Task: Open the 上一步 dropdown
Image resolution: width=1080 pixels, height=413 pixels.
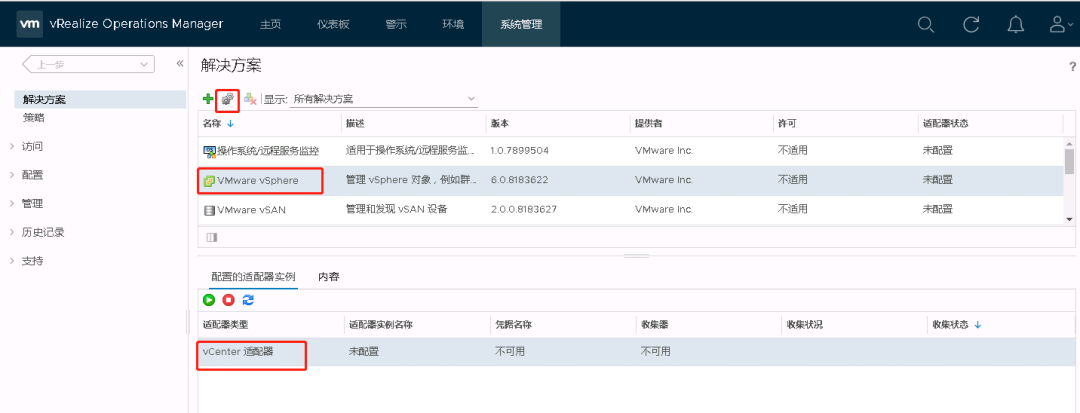Action: point(88,65)
